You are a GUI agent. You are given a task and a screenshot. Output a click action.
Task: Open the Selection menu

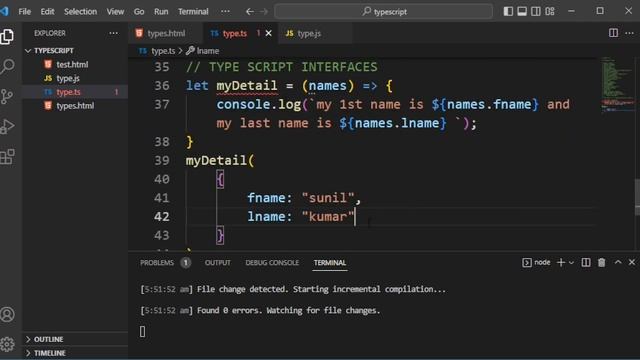click(80, 11)
